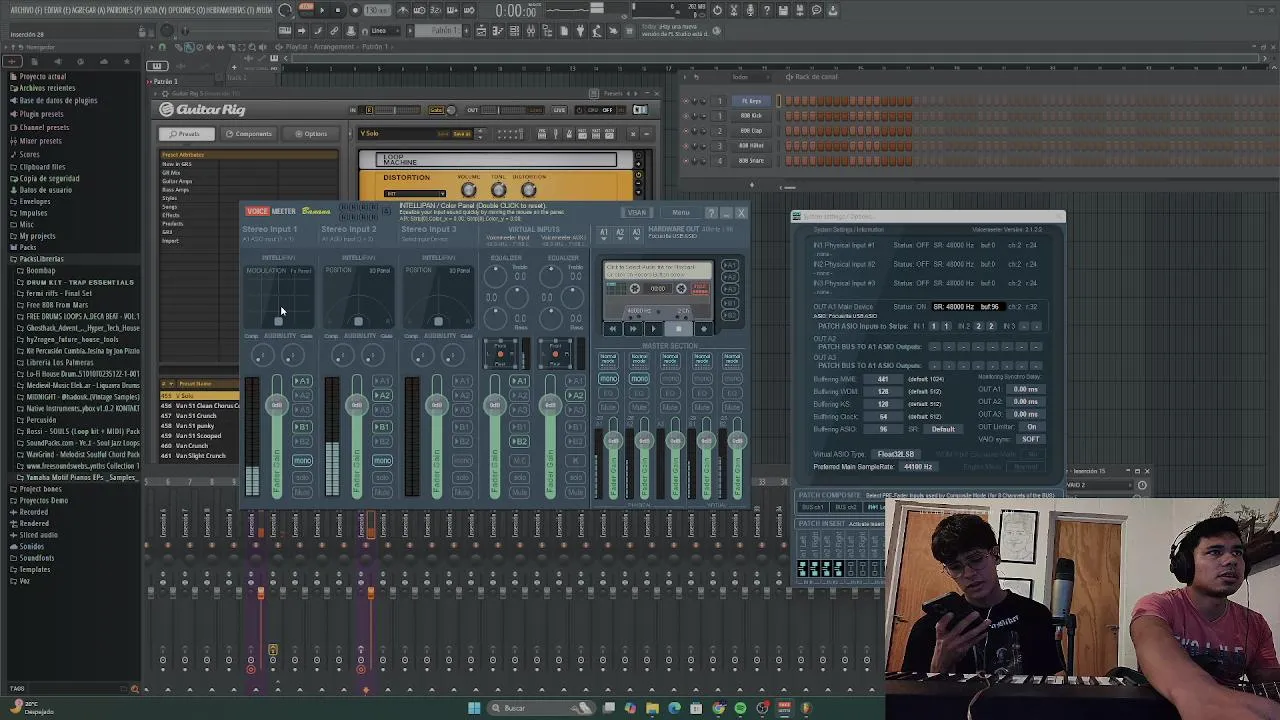
Task: Open the A2 hardware out device selector
Action: tap(620, 233)
